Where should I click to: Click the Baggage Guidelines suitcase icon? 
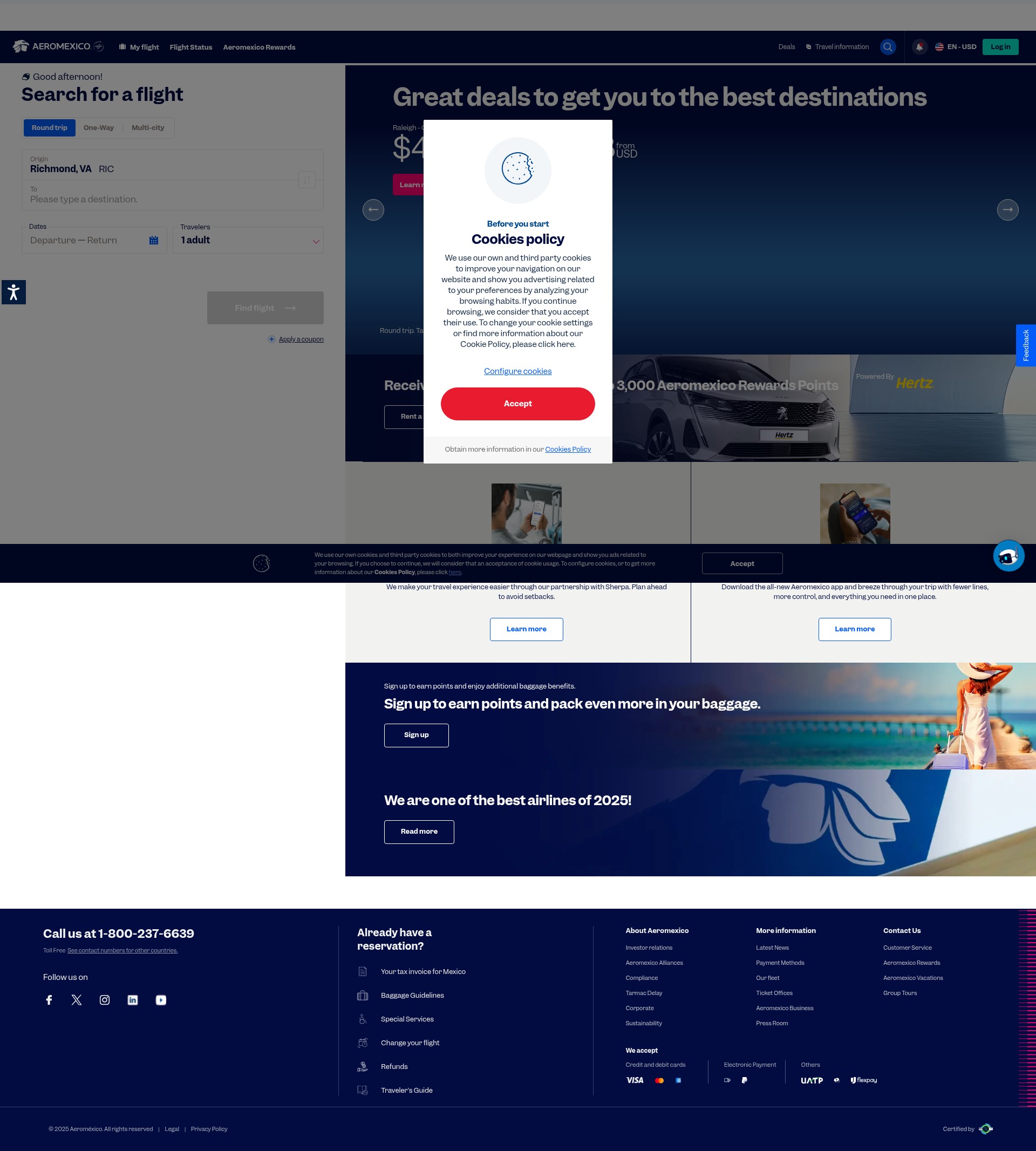pos(363,995)
